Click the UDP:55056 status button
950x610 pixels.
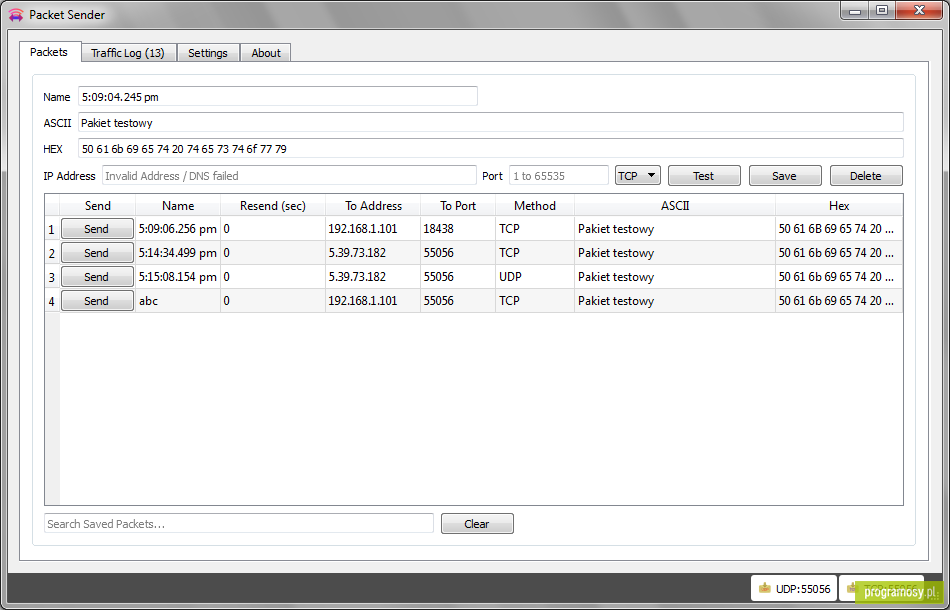pos(794,588)
